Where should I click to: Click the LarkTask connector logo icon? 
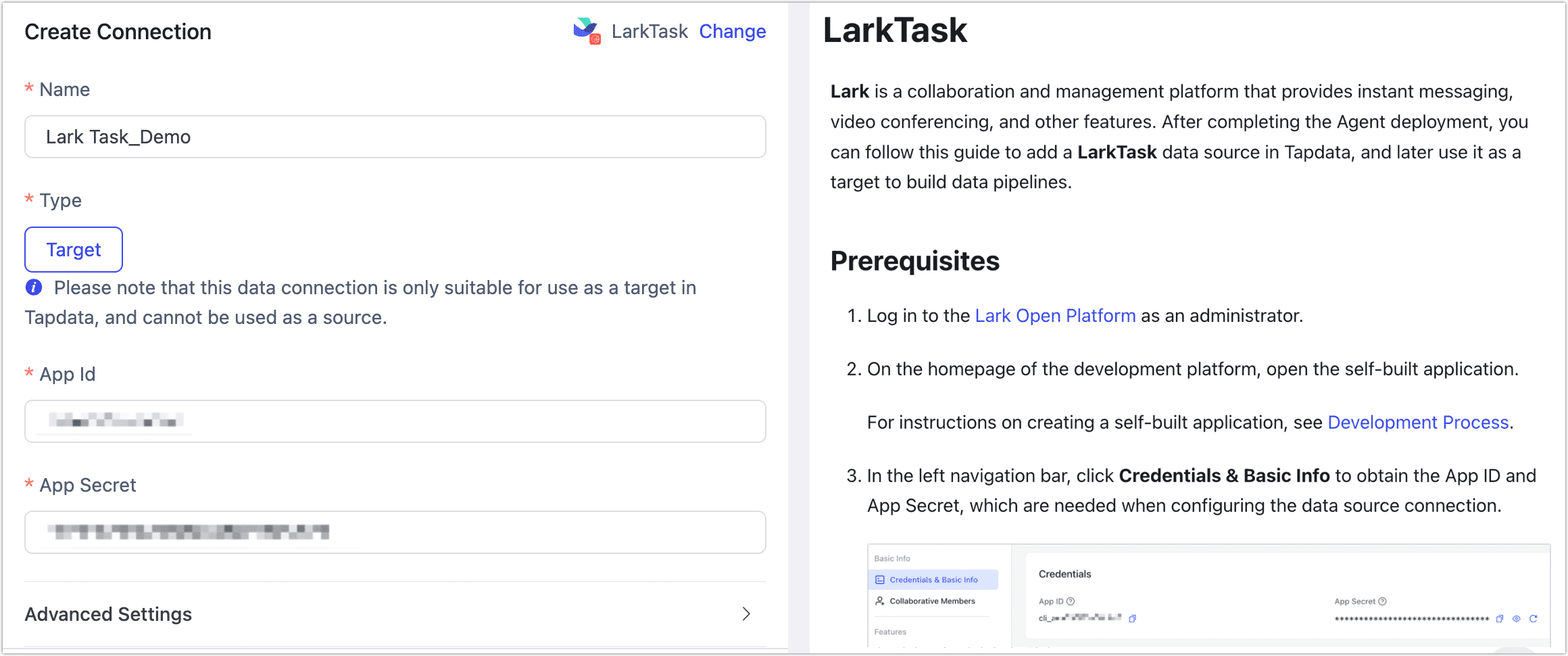pos(585,30)
